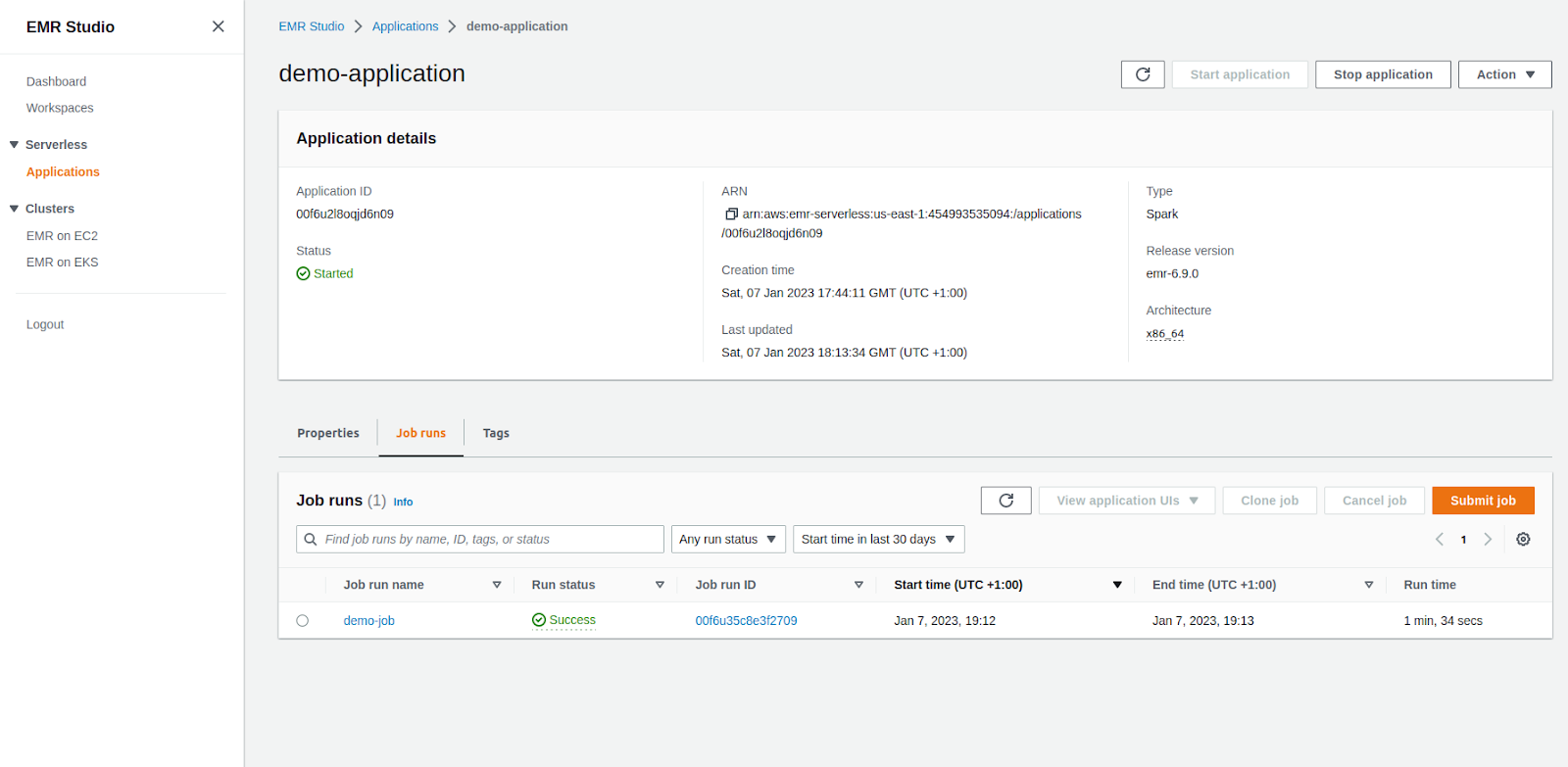This screenshot has height=767, width=1568.
Task: Sort by End time column
Action: point(1369,585)
